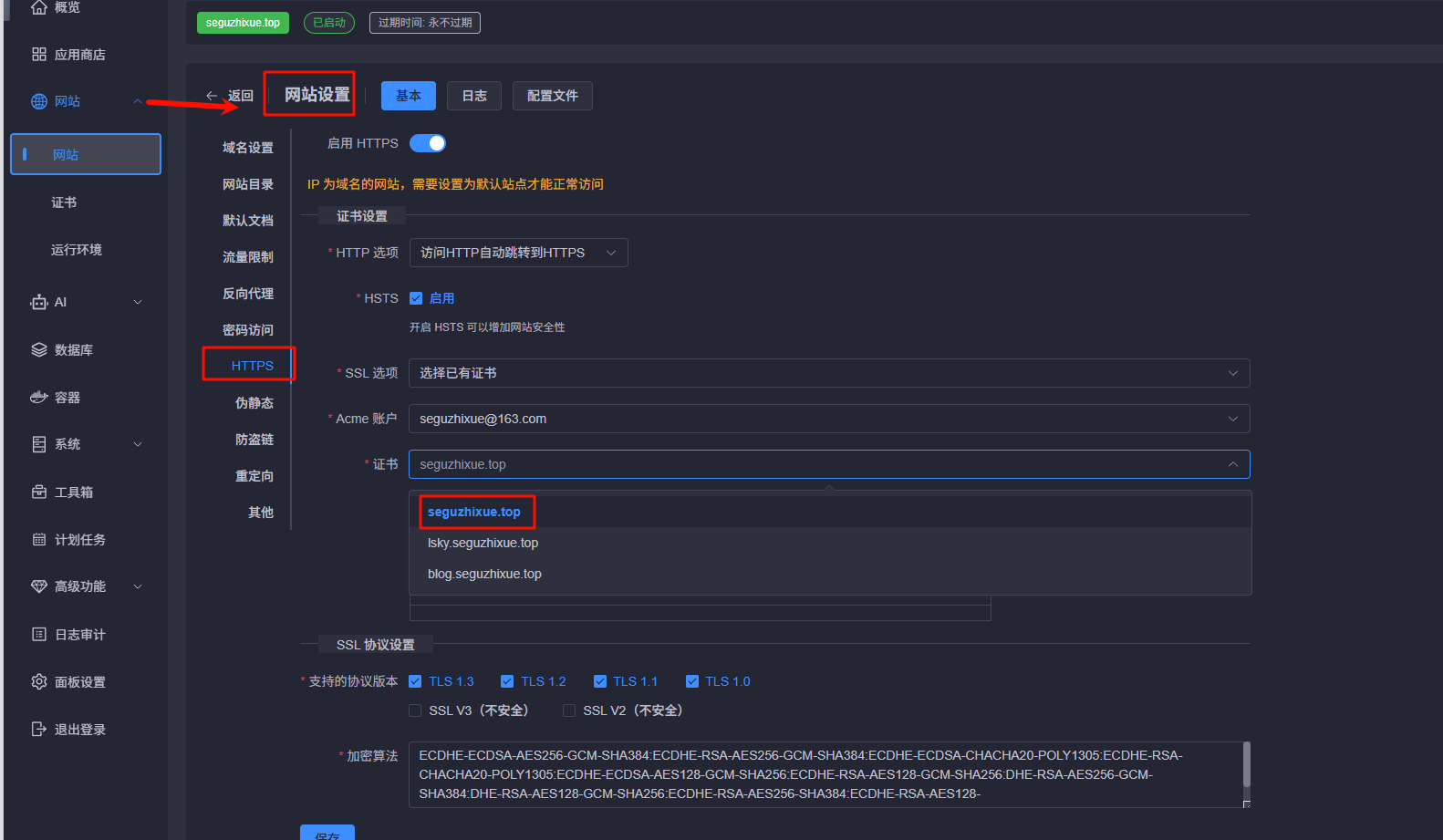
Task: Toggle the Enable HTTPS switch off
Action: (428, 143)
